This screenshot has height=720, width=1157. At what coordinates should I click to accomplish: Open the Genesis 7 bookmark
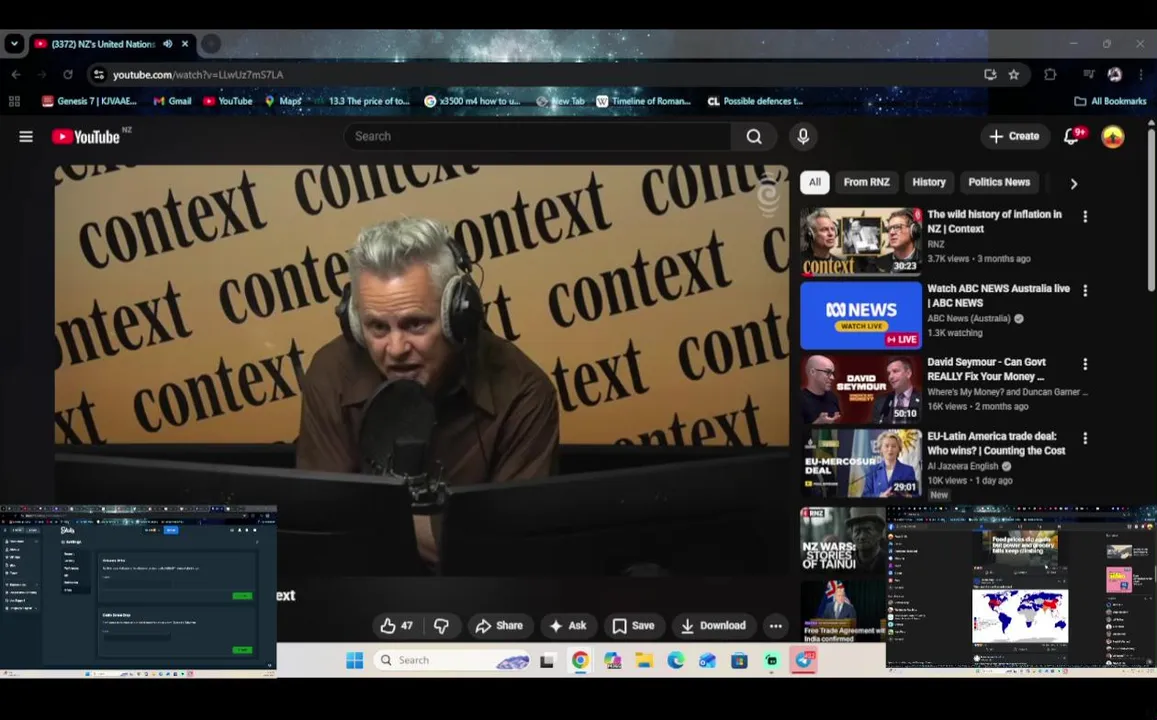pyautogui.click(x=89, y=101)
